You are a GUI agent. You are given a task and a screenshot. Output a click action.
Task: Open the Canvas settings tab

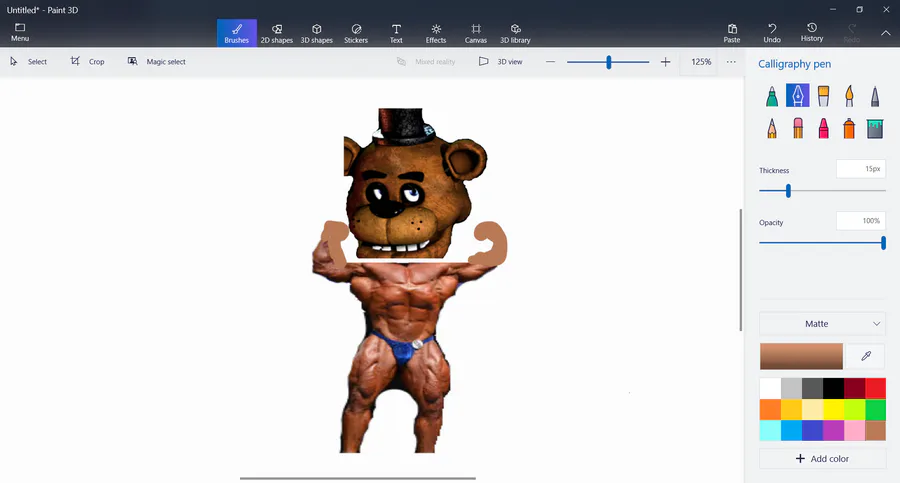(x=476, y=33)
